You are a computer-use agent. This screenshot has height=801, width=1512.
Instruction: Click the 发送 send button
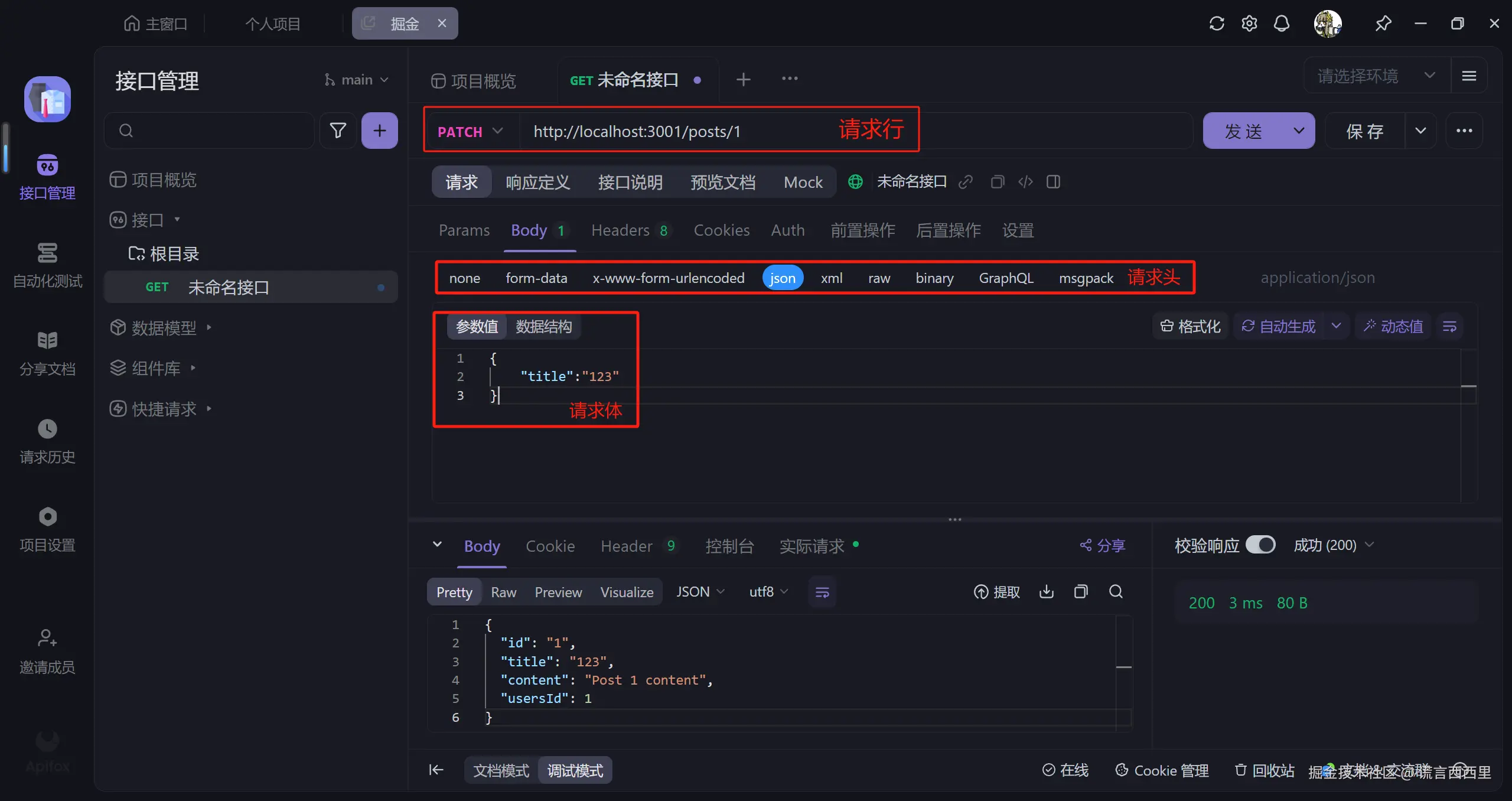click(1243, 131)
